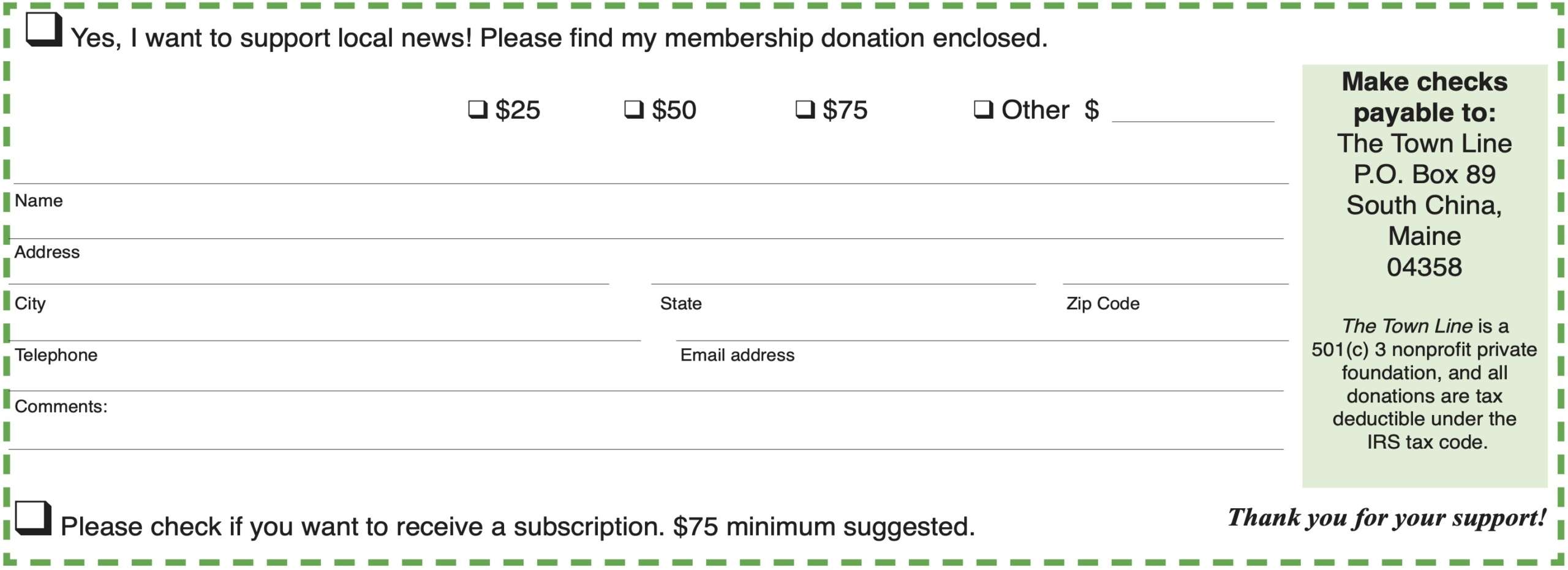Check the Other amount checkbox
The width and height of the screenshot is (1568, 570).
[984, 110]
